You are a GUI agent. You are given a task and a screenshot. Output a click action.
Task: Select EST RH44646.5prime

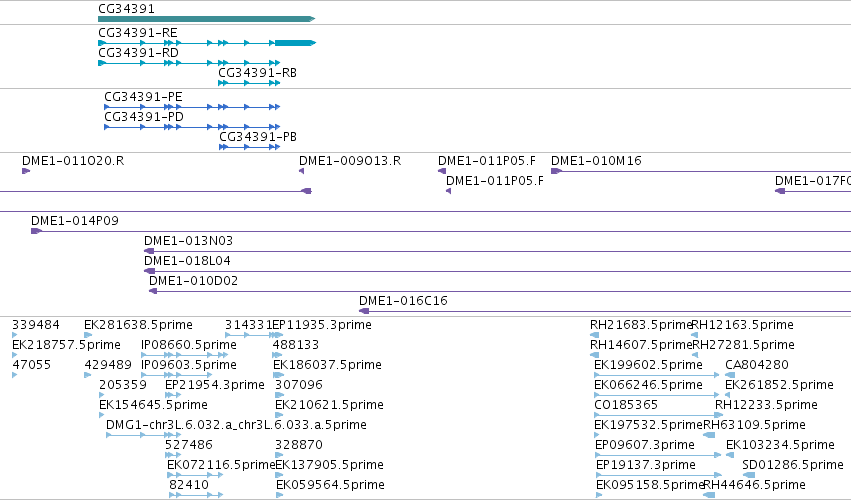[754, 486]
